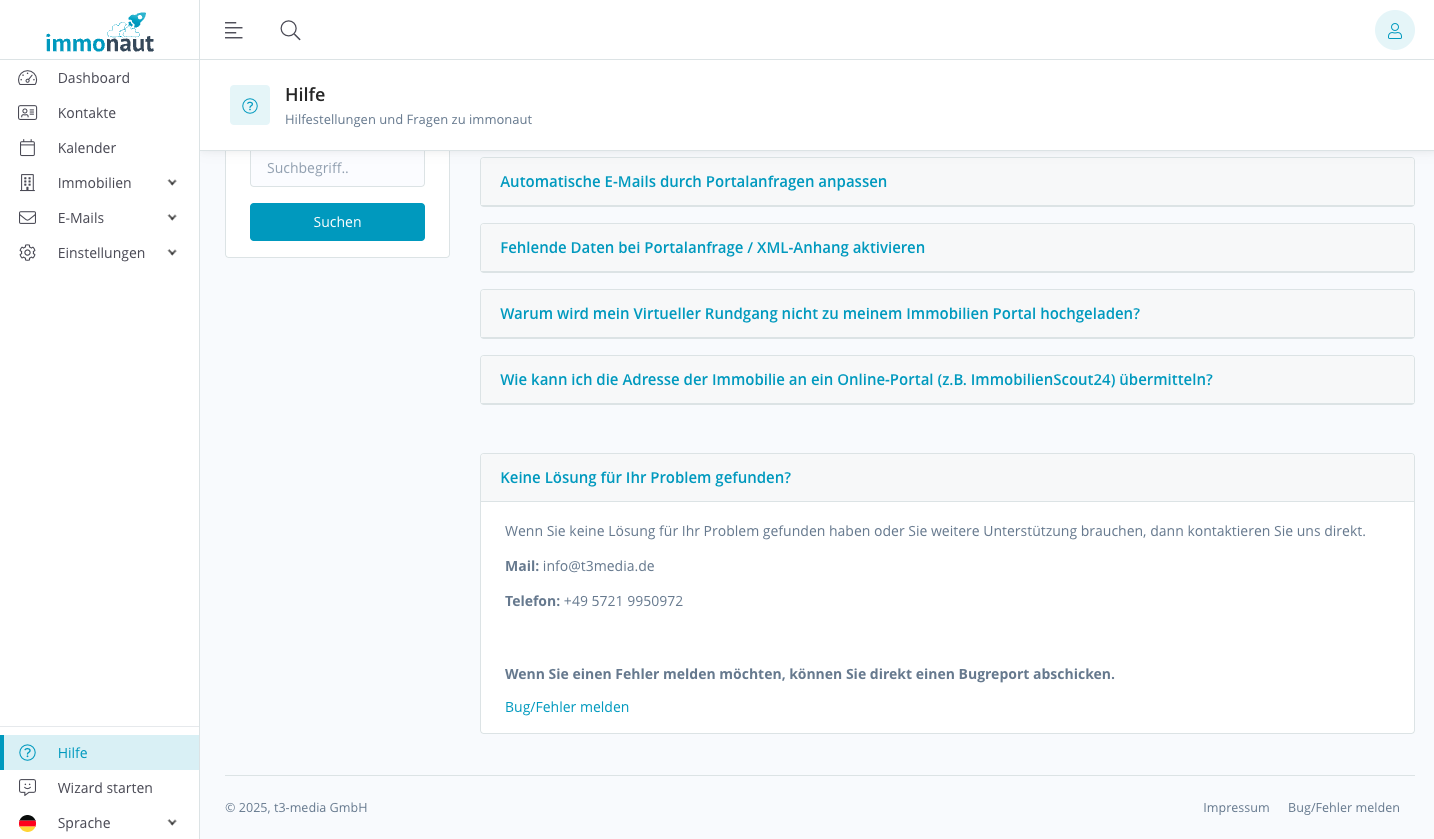Click the Wizard starten chat icon
1434x839 pixels.
click(28, 788)
